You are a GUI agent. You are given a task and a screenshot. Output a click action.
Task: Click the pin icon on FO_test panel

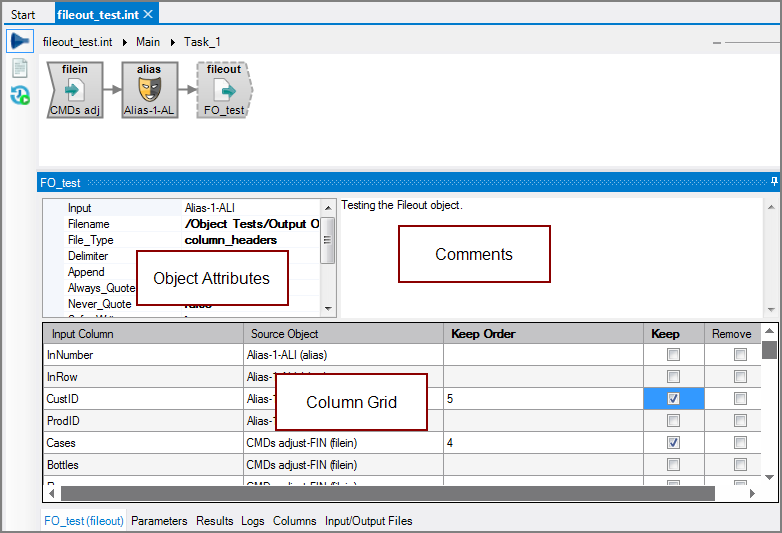coord(774,183)
